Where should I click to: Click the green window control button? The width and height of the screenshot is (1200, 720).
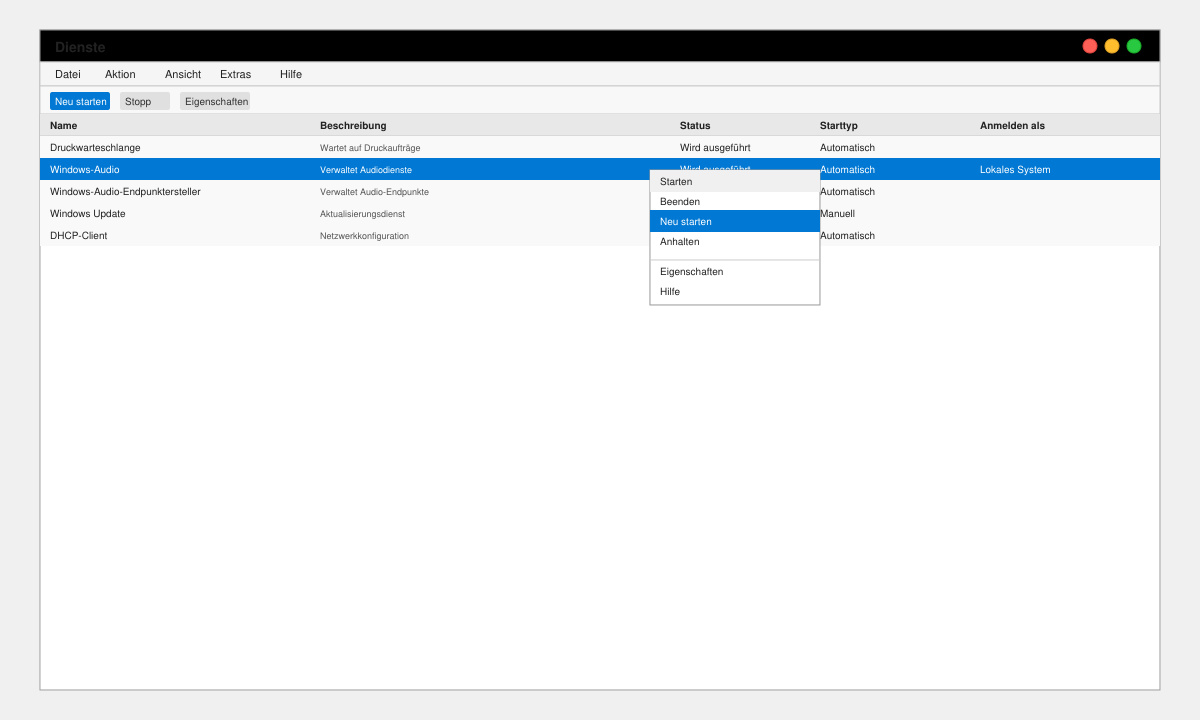tap(1134, 46)
